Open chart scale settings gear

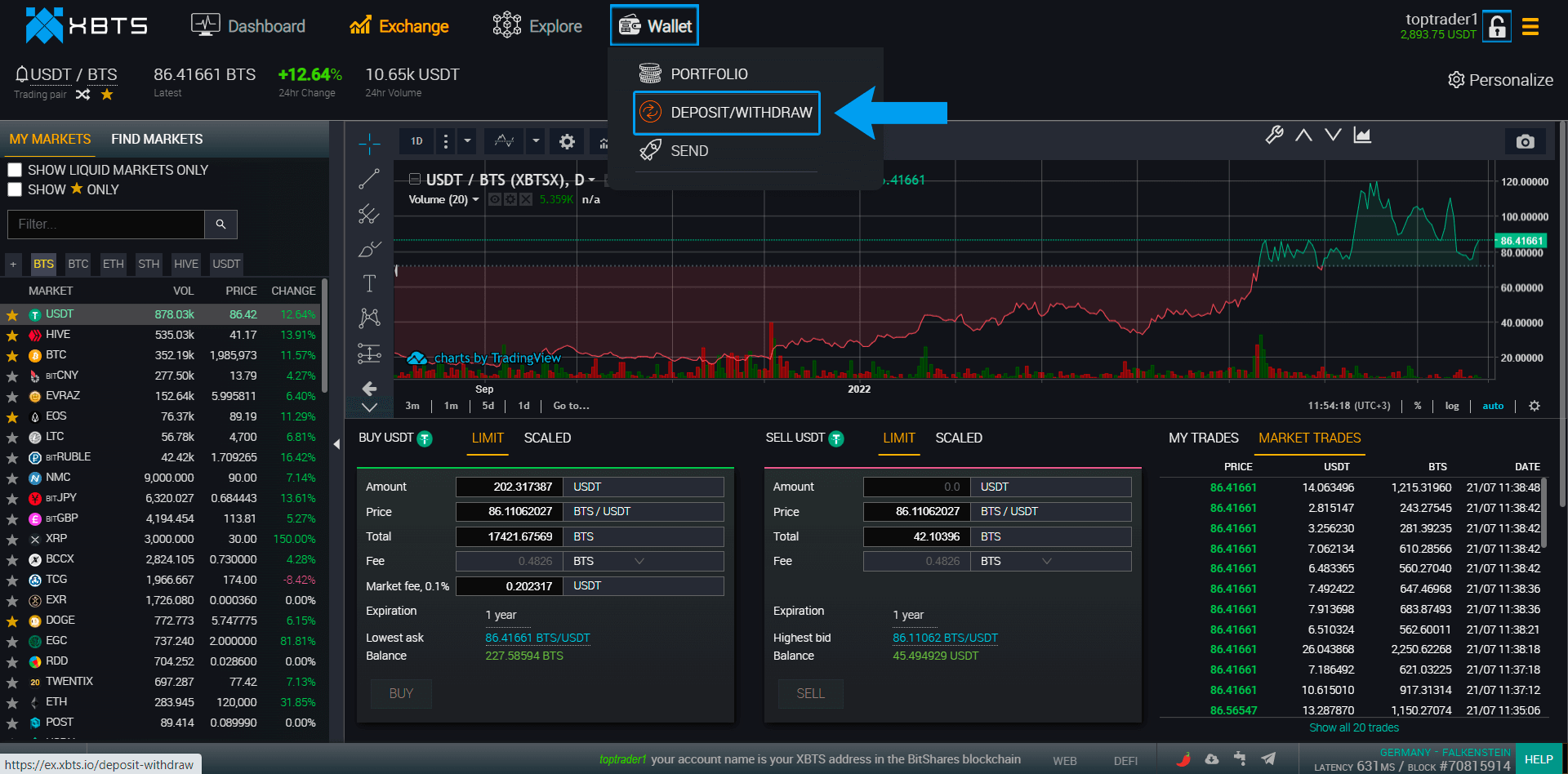click(x=1535, y=406)
